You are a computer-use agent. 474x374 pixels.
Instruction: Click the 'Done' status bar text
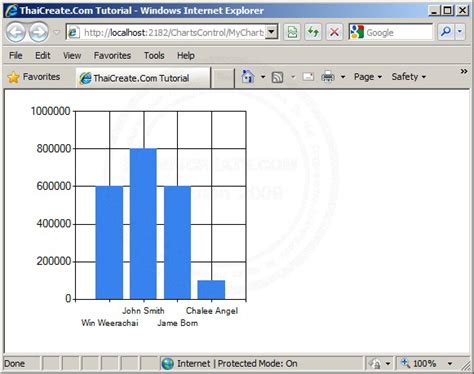coord(14,363)
